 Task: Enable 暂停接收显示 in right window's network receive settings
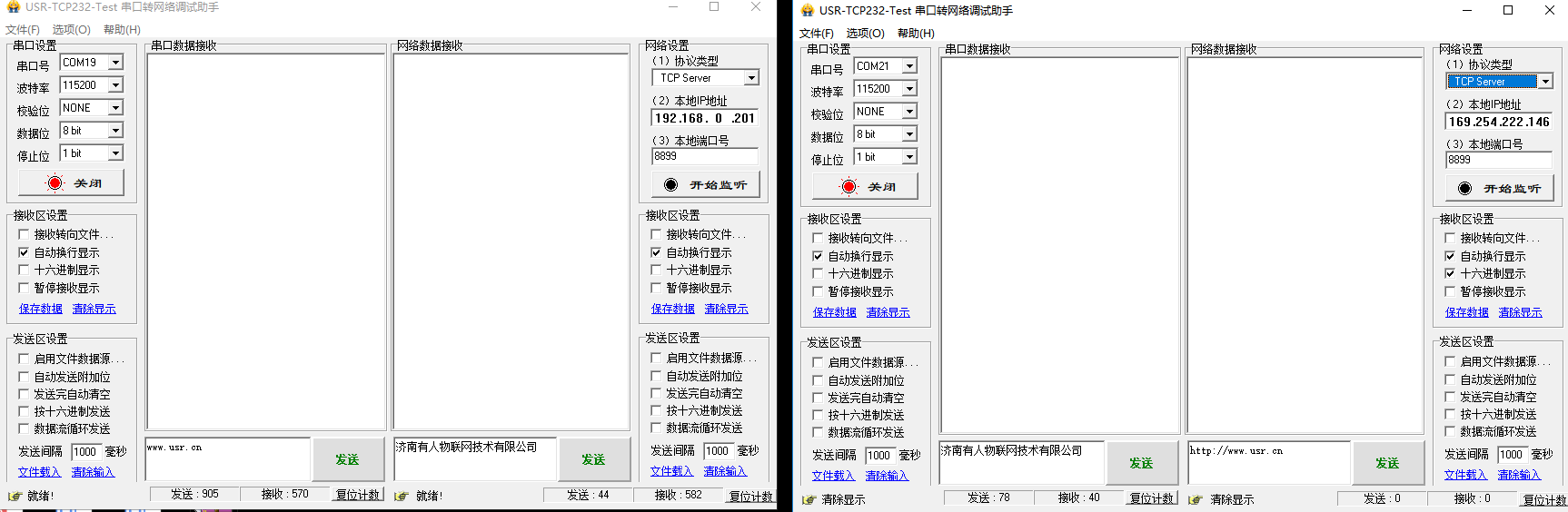click(x=1450, y=291)
